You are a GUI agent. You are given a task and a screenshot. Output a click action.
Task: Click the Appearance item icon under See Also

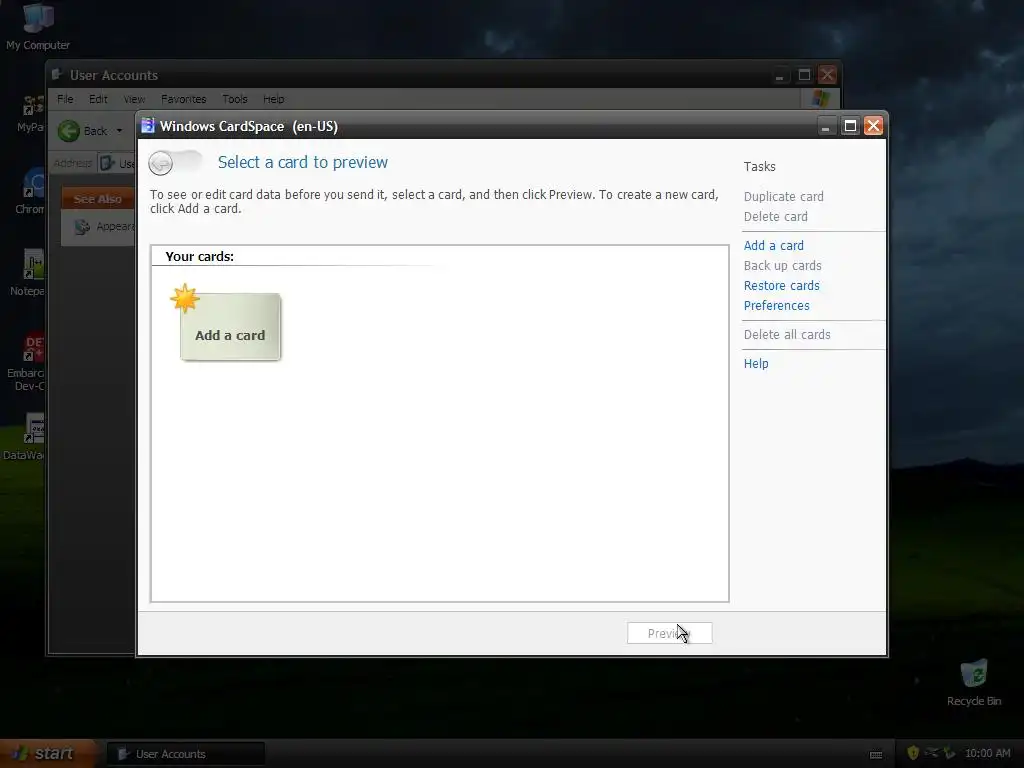82,227
